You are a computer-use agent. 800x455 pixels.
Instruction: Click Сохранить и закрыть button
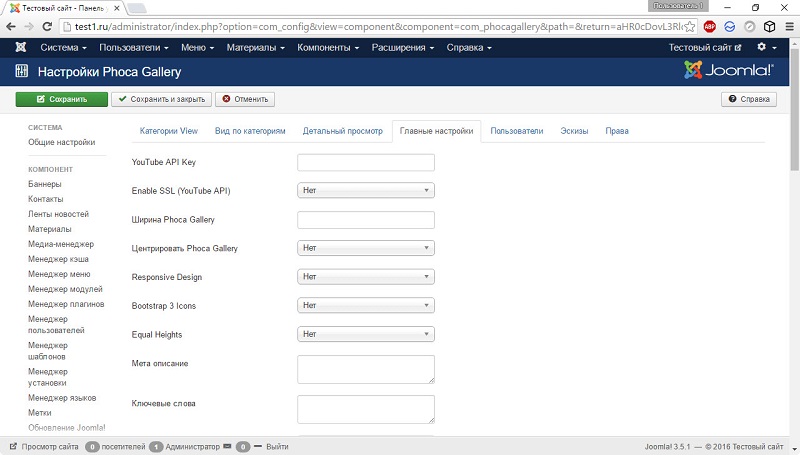click(x=162, y=99)
